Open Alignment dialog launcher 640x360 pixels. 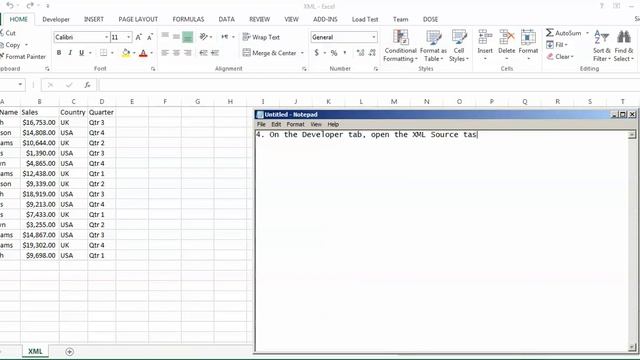click(304, 69)
